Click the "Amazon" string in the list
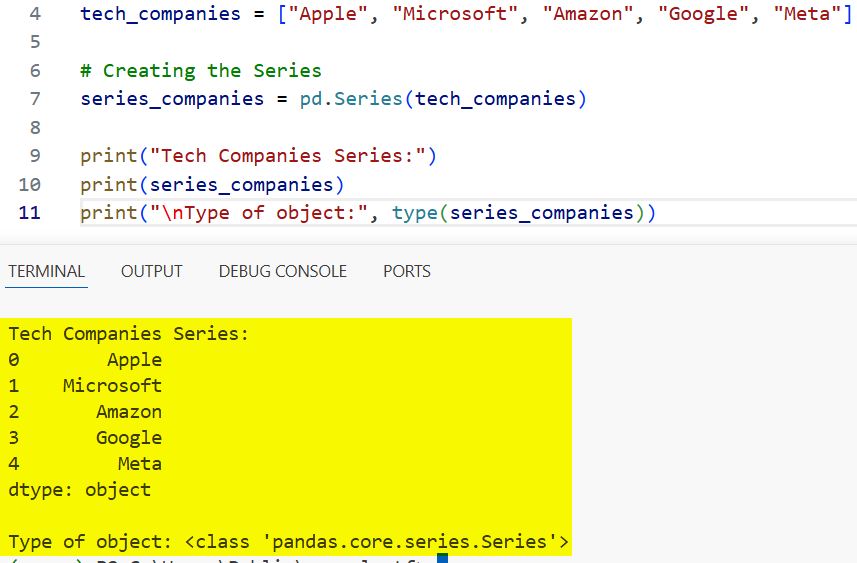The width and height of the screenshot is (857, 563). (588, 13)
